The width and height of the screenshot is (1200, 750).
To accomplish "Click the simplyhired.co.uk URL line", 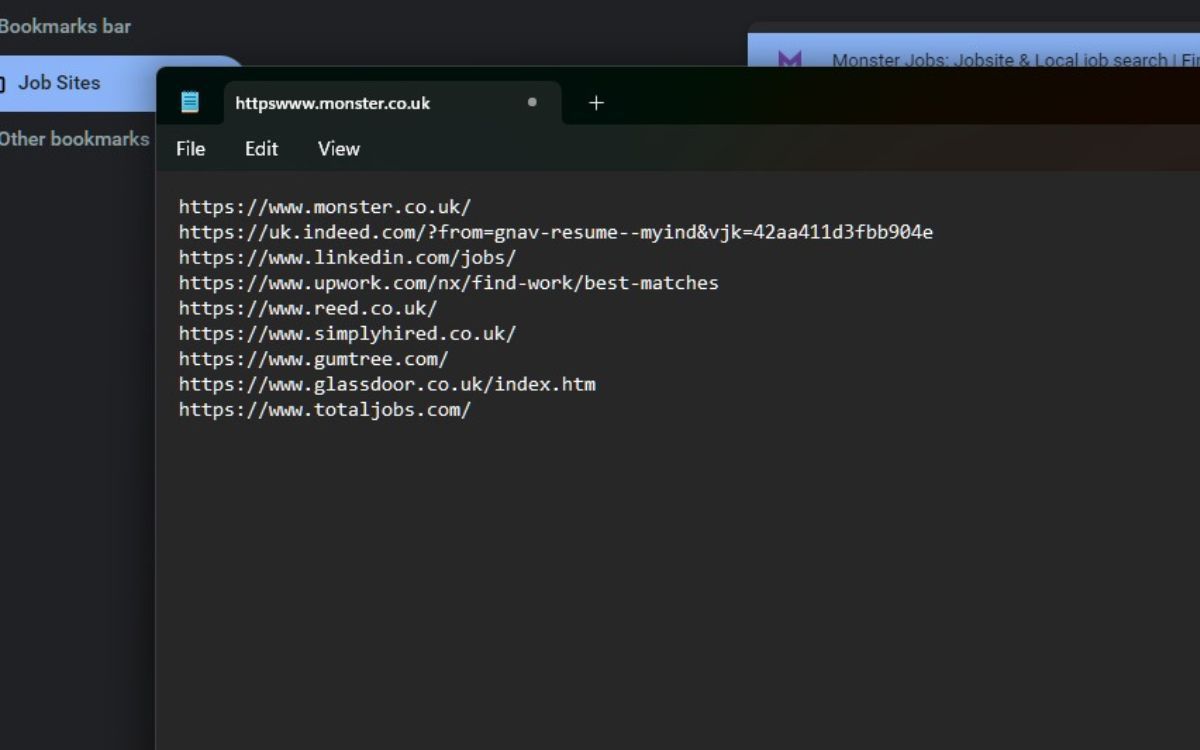I will [x=347, y=333].
